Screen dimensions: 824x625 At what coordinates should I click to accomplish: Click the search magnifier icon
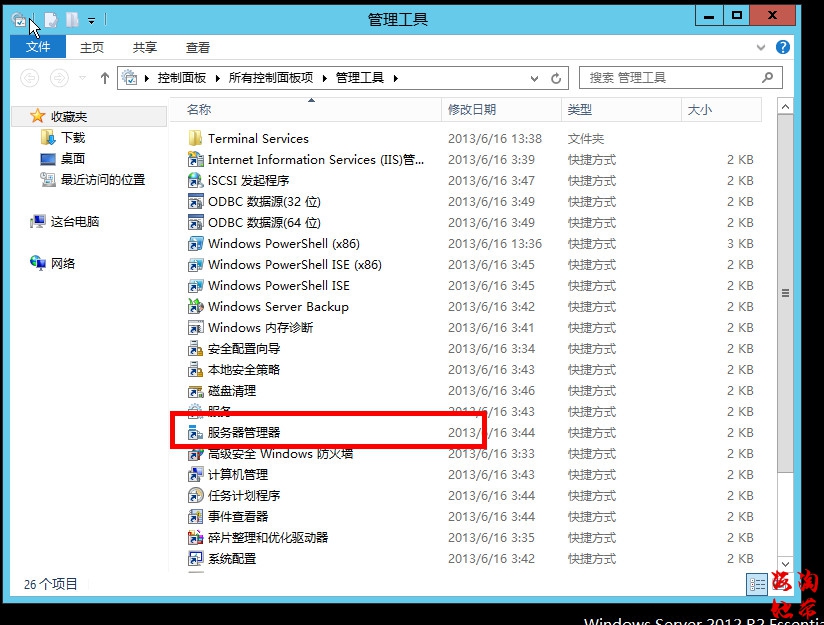tap(767, 78)
